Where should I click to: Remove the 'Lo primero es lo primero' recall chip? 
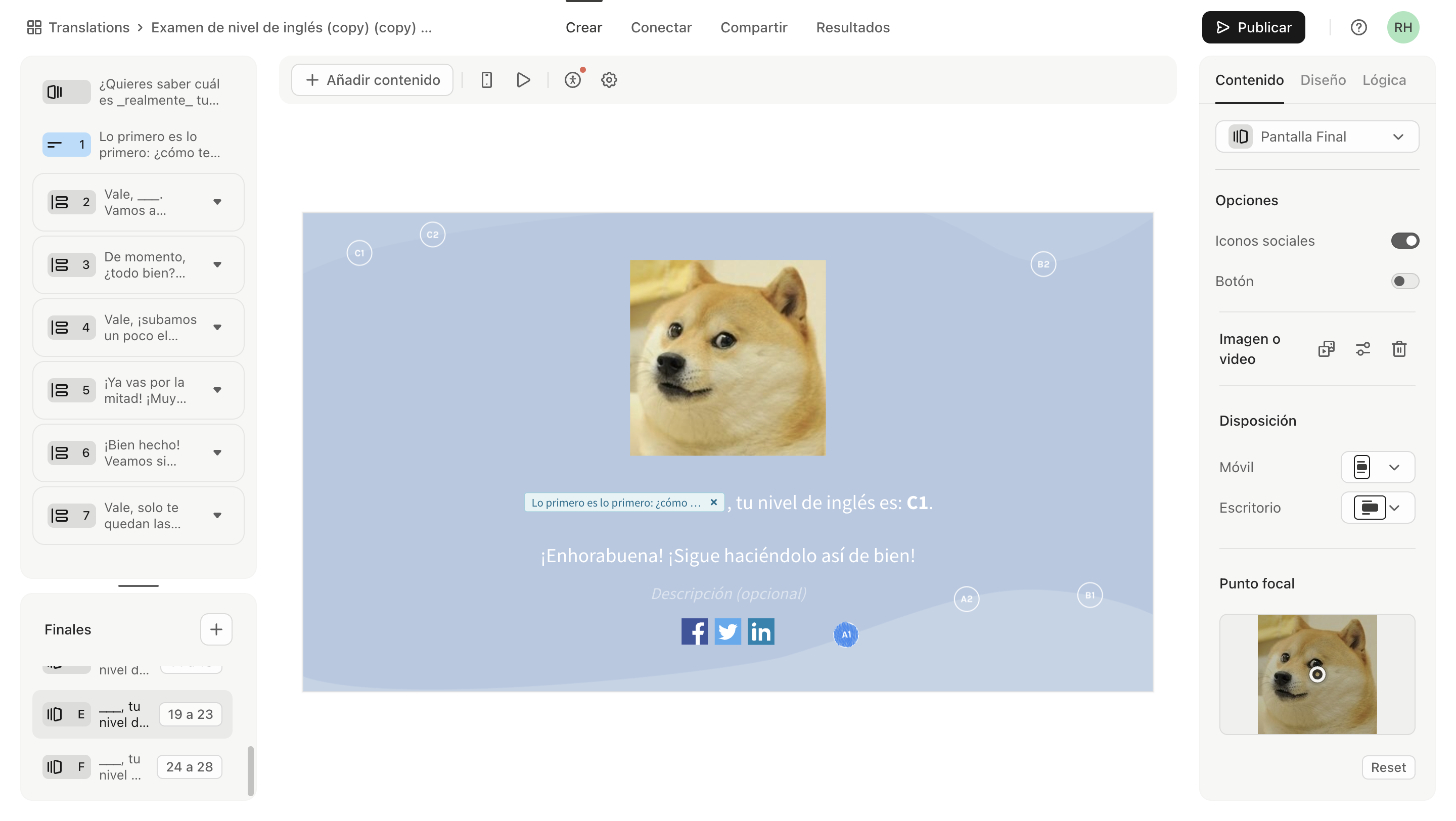coord(713,503)
